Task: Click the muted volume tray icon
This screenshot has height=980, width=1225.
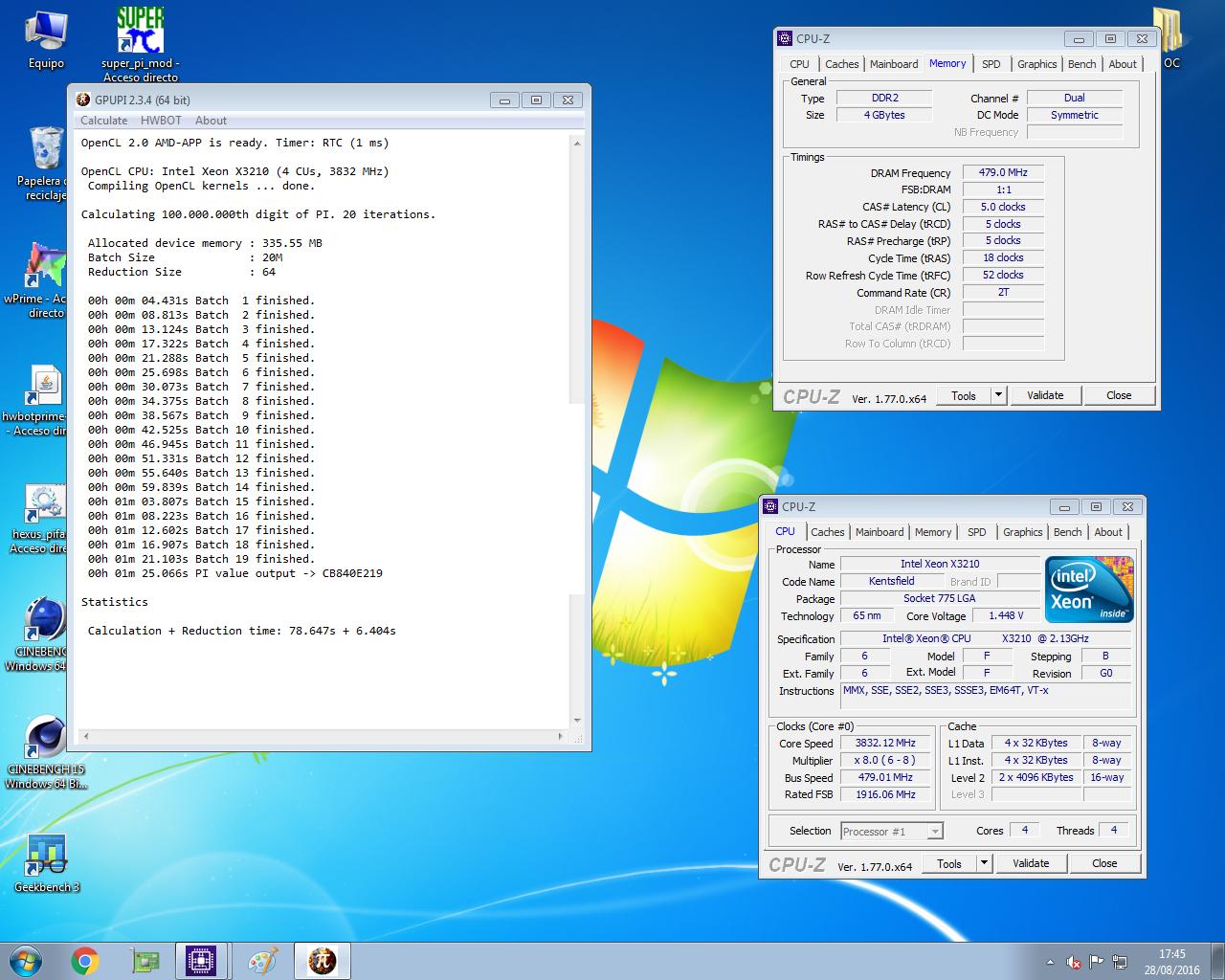Action: tap(1074, 962)
